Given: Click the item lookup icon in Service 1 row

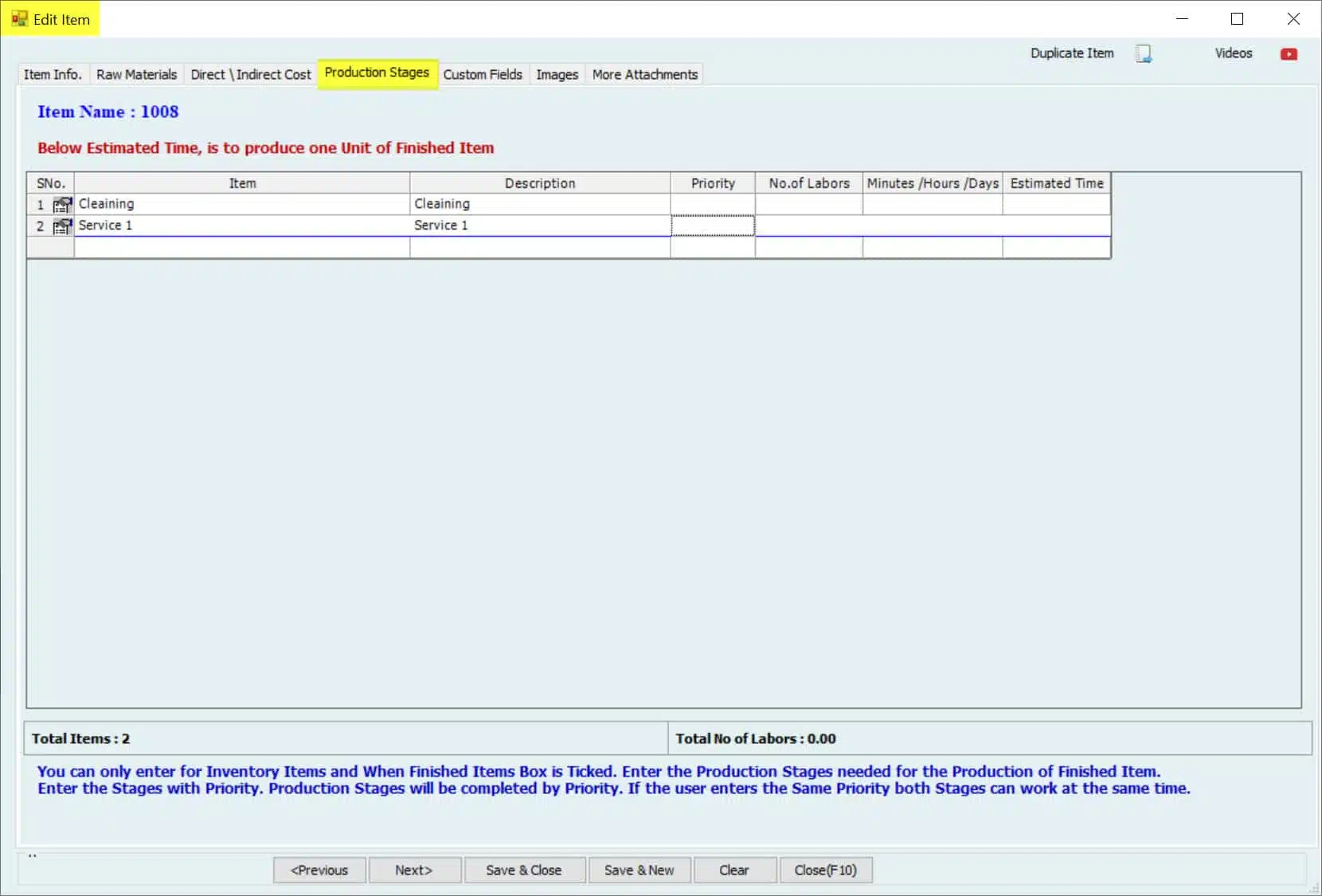Looking at the screenshot, I should pyautogui.click(x=62, y=226).
